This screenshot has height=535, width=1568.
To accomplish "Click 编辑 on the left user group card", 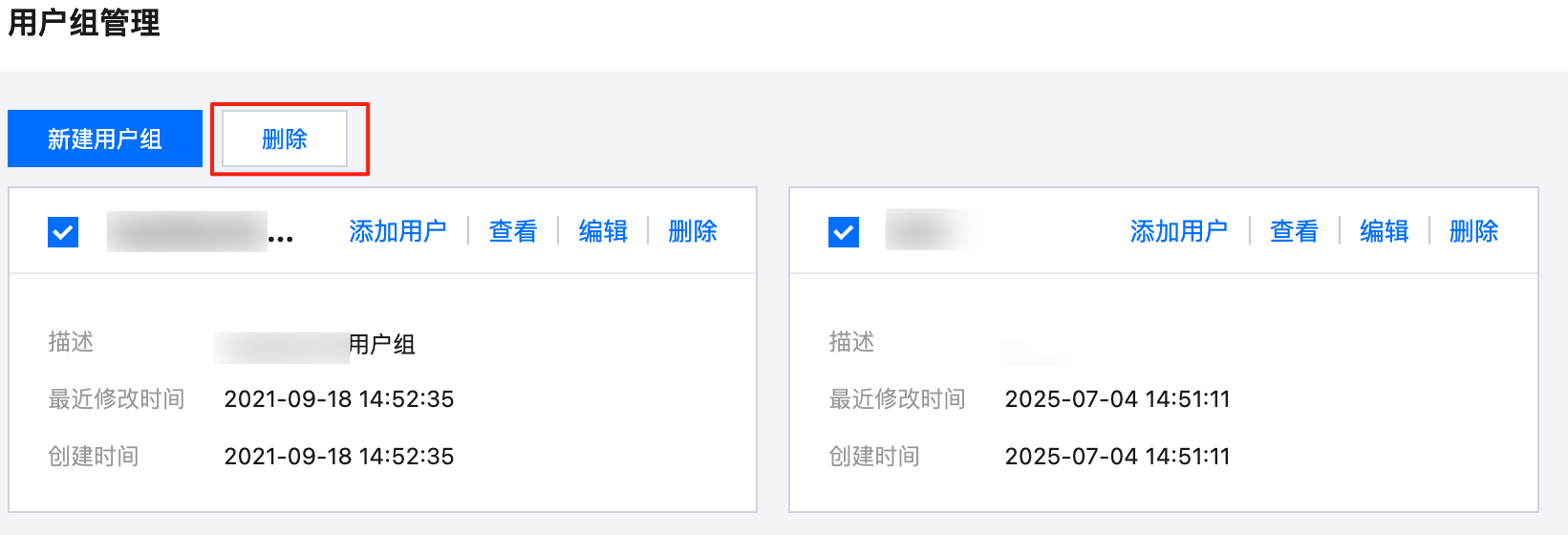I will pyautogui.click(x=603, y=231).
